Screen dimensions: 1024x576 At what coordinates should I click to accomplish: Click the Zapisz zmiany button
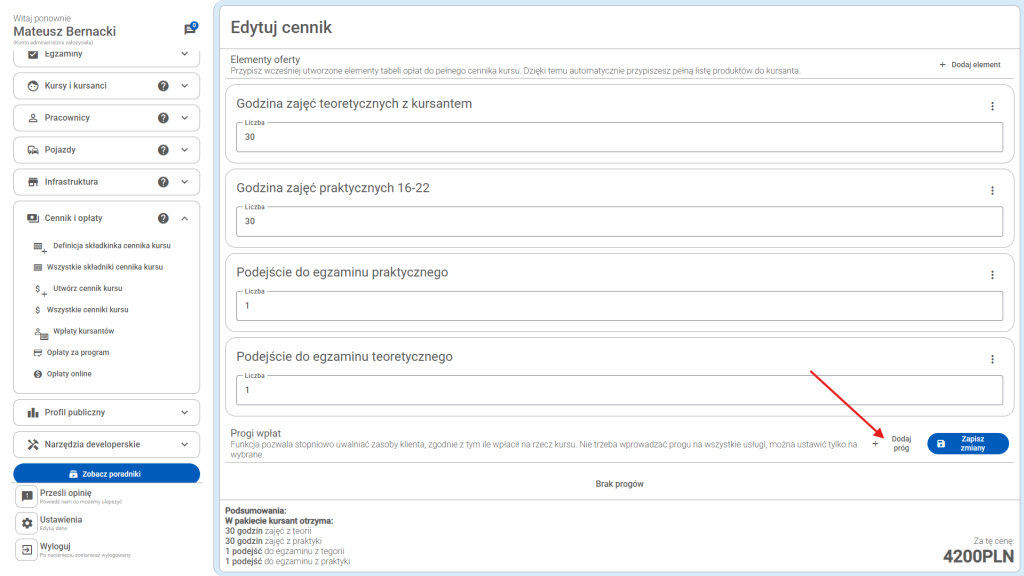point(967,443)
